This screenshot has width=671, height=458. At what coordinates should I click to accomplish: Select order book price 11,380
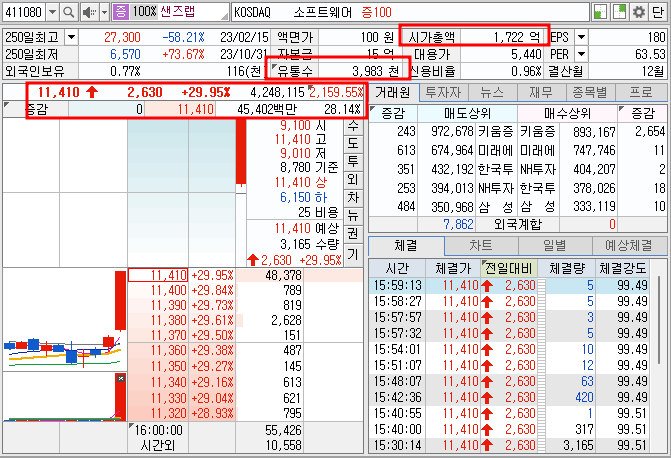tap(157, 321)
